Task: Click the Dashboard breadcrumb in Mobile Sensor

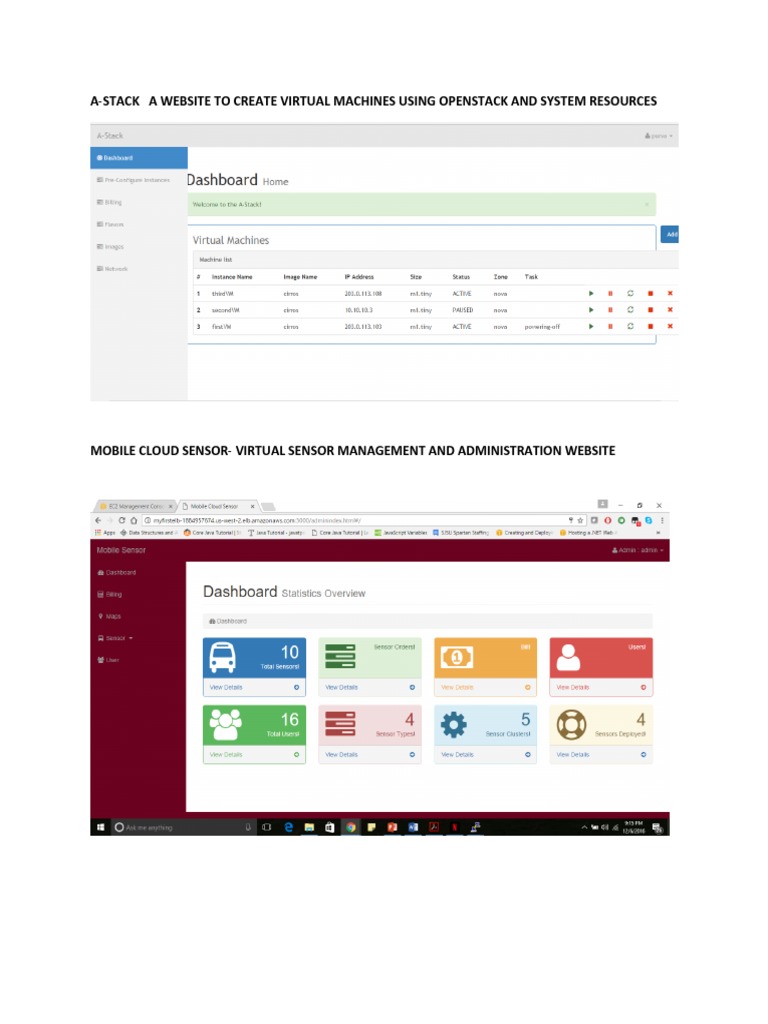Action: [228, 621]
